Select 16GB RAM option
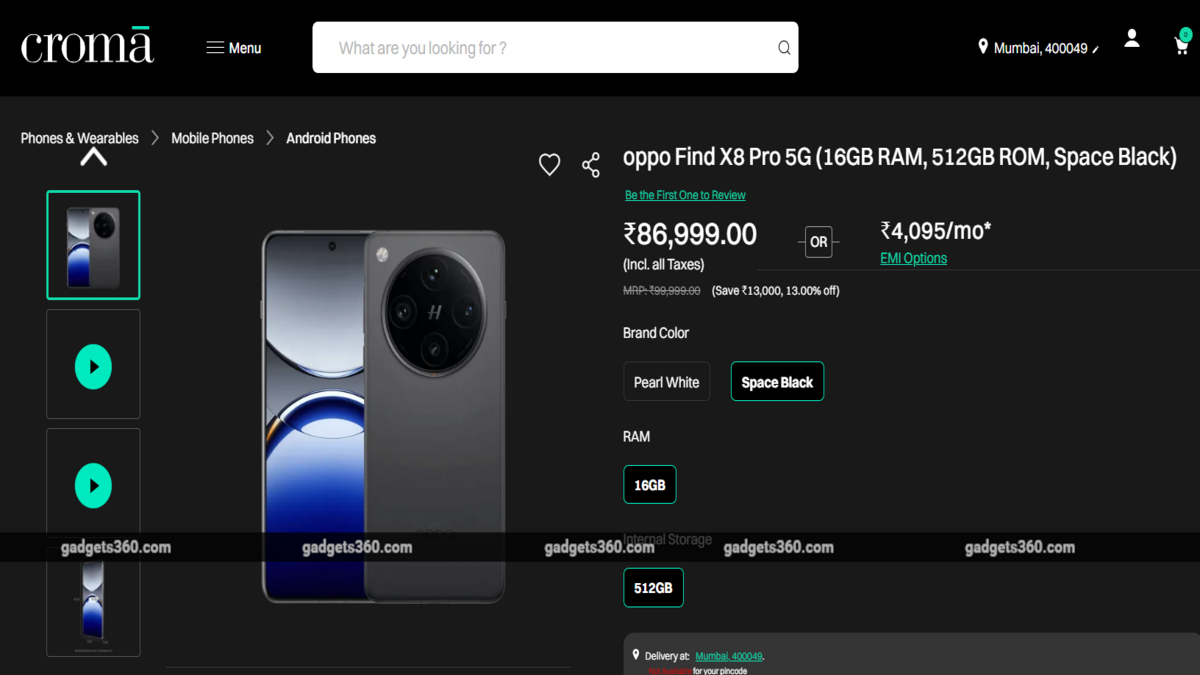The width and height of the screenshot is (1200, 675). click(650, 485)
